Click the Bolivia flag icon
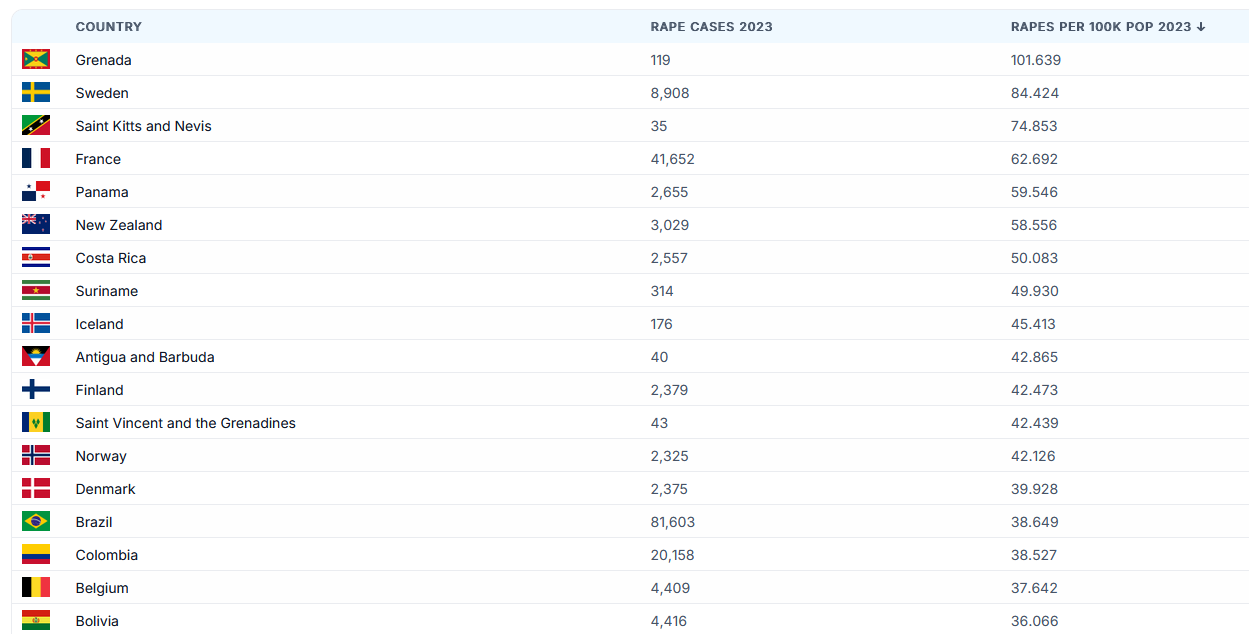The image size is (1249, 634). 36,621
